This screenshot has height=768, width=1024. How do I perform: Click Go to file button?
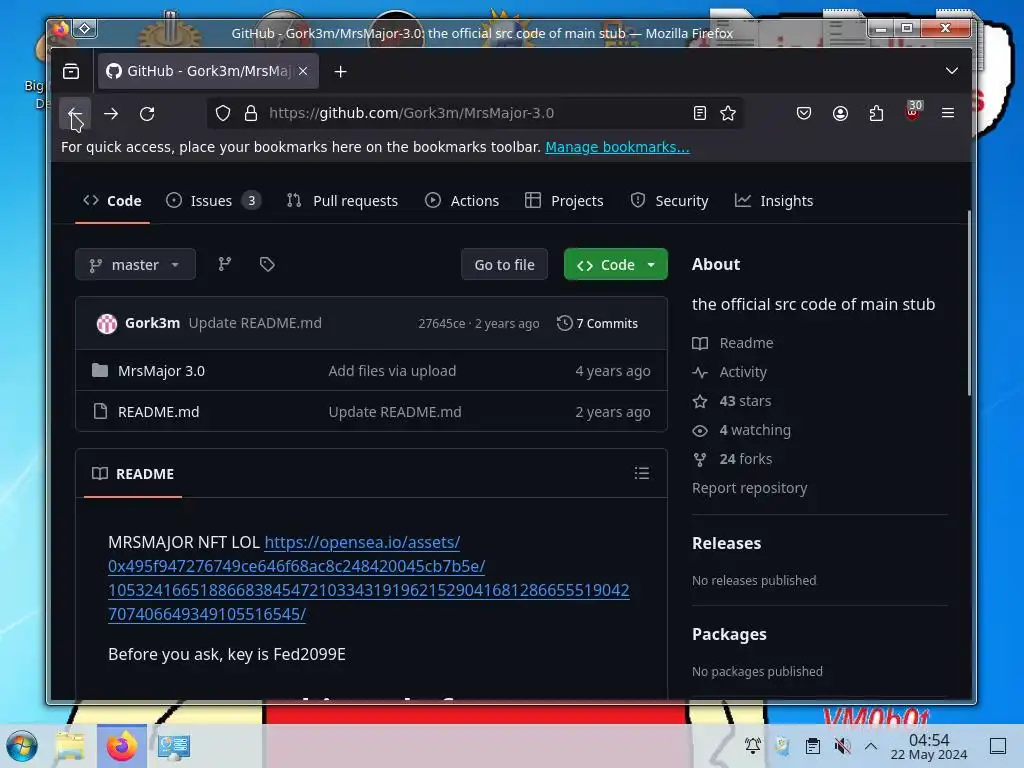504,264
